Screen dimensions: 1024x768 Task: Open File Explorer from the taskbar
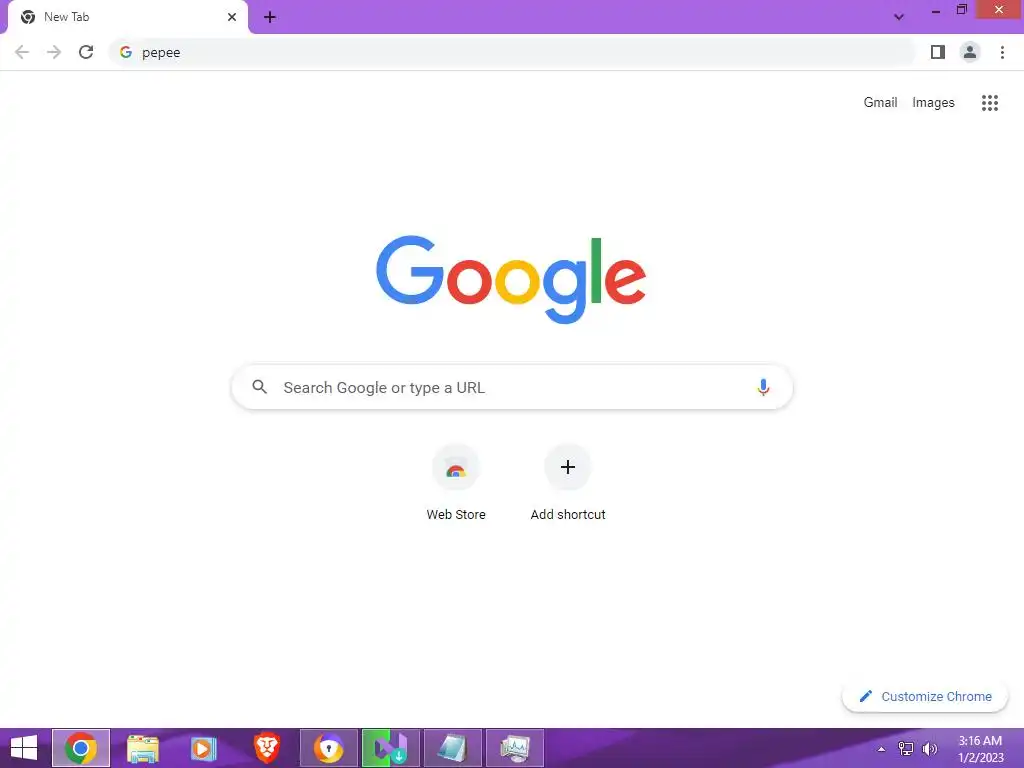pyautogui.click(x=143, y=748)
